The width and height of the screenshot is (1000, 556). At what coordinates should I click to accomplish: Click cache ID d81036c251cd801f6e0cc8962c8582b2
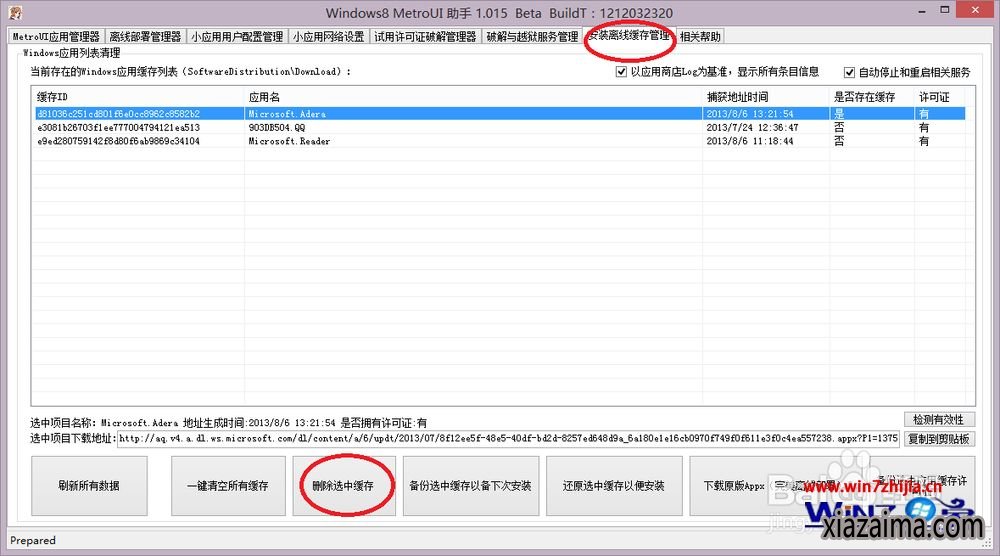coord(119,113)
